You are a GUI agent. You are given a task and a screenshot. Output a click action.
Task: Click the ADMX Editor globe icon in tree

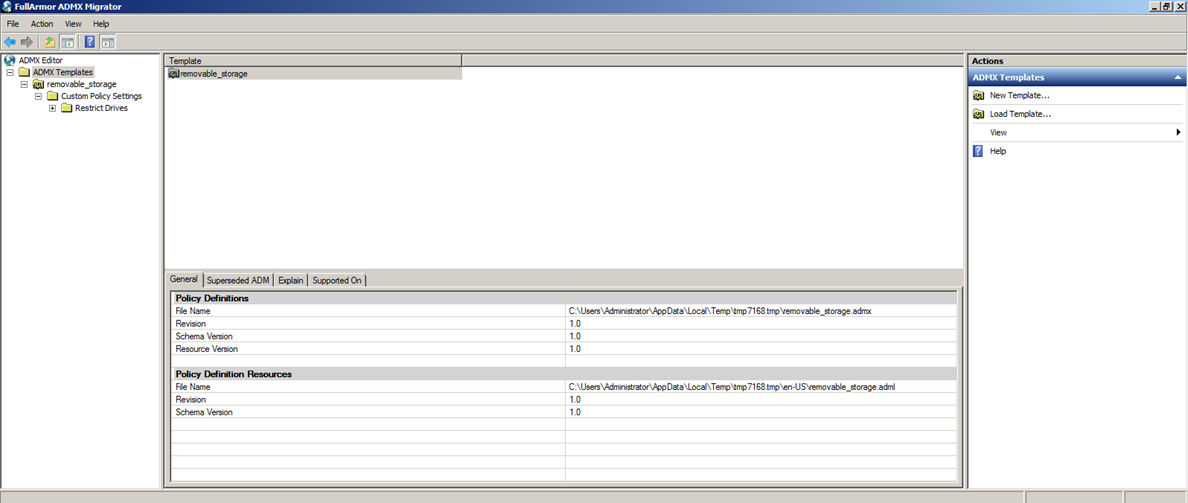pos(9,60)
